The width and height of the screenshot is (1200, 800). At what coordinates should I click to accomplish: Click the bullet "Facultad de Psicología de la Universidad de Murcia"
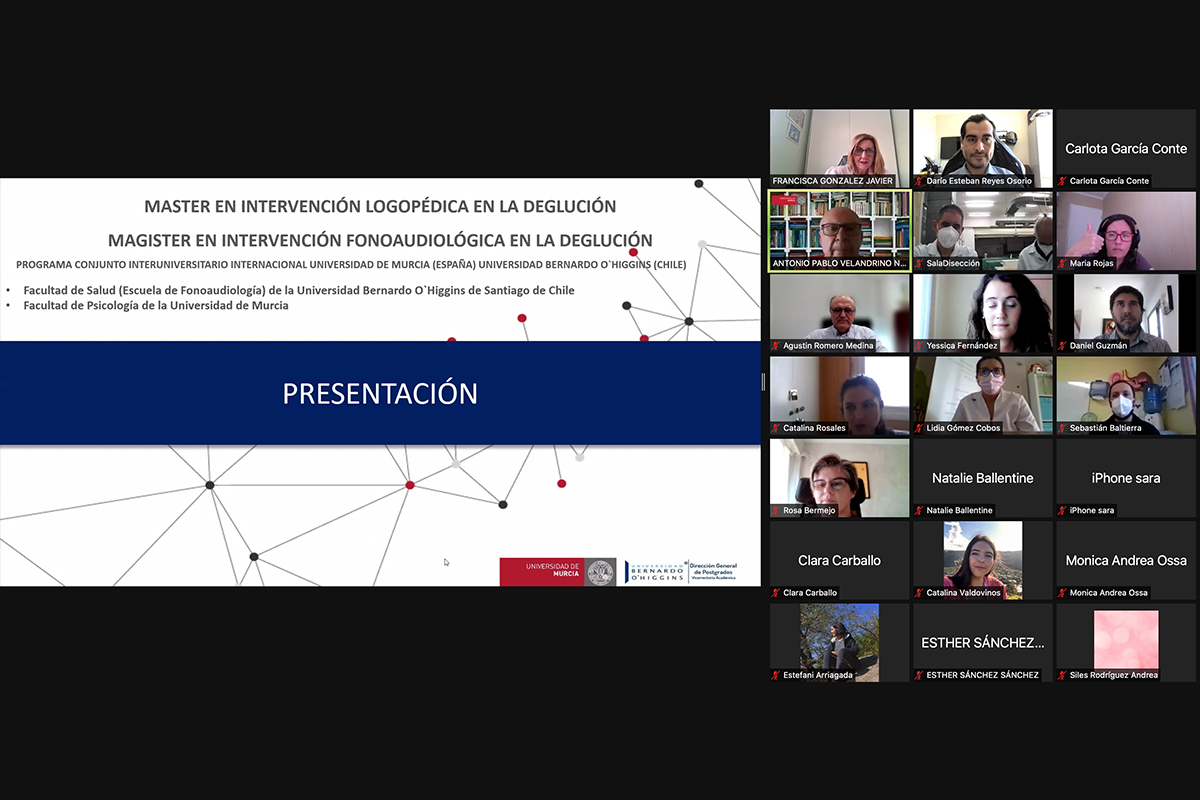[x=156, y=306]
